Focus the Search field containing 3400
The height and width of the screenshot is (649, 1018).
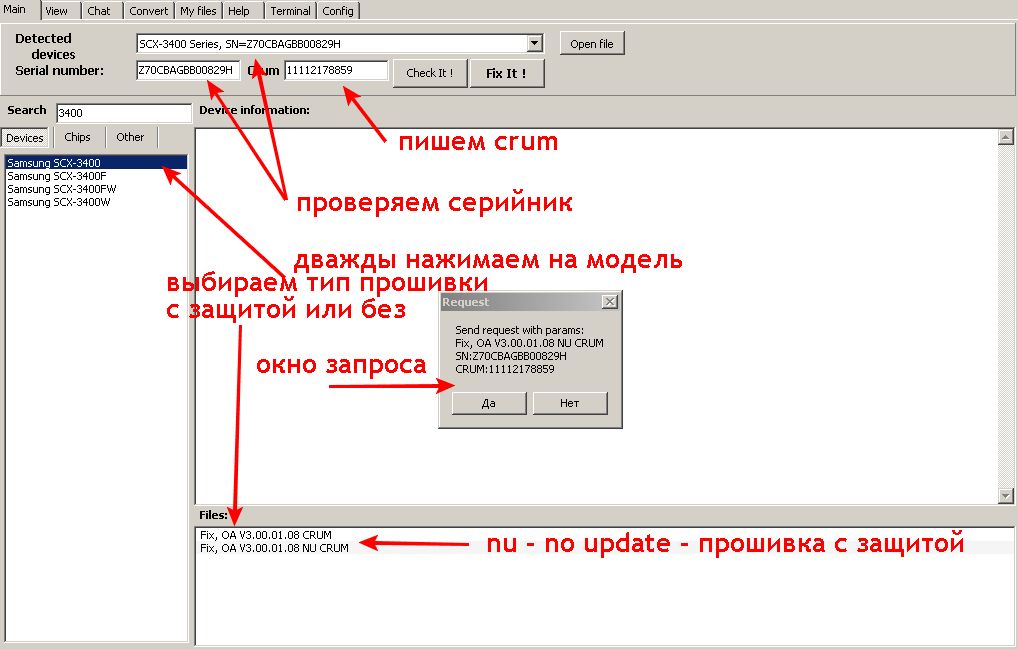123,113
